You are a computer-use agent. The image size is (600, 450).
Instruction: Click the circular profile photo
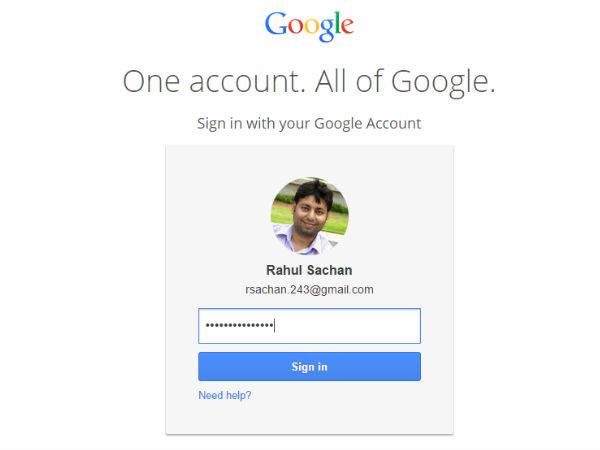click(309, 216)
